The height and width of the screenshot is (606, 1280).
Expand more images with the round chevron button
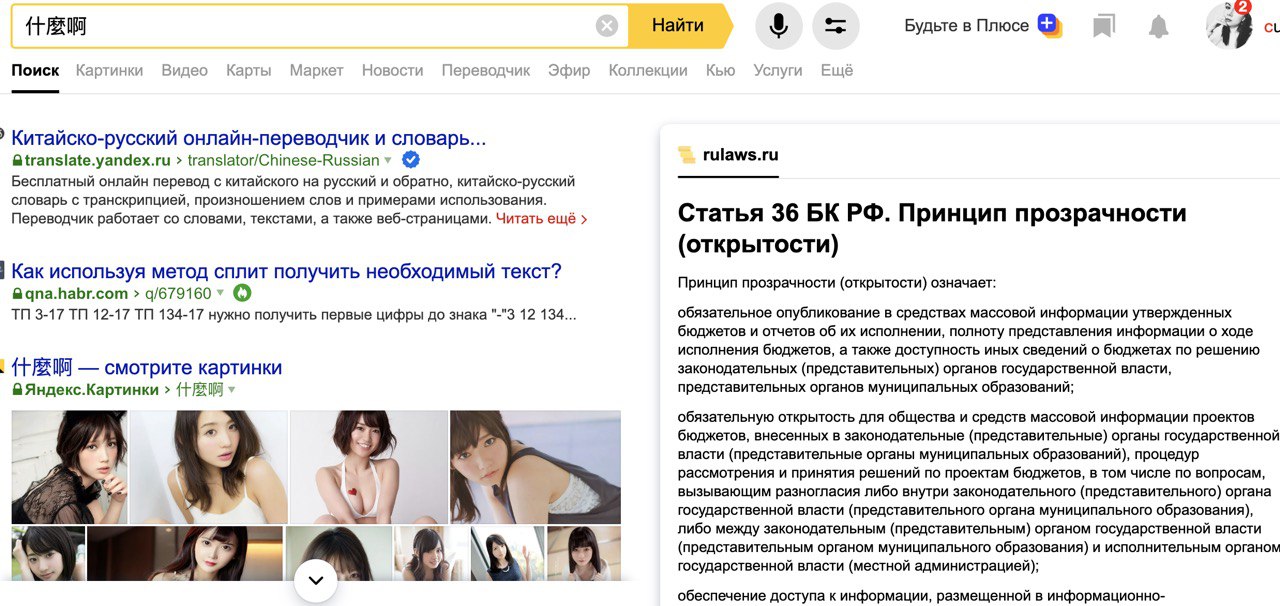[x=316, y=581]
